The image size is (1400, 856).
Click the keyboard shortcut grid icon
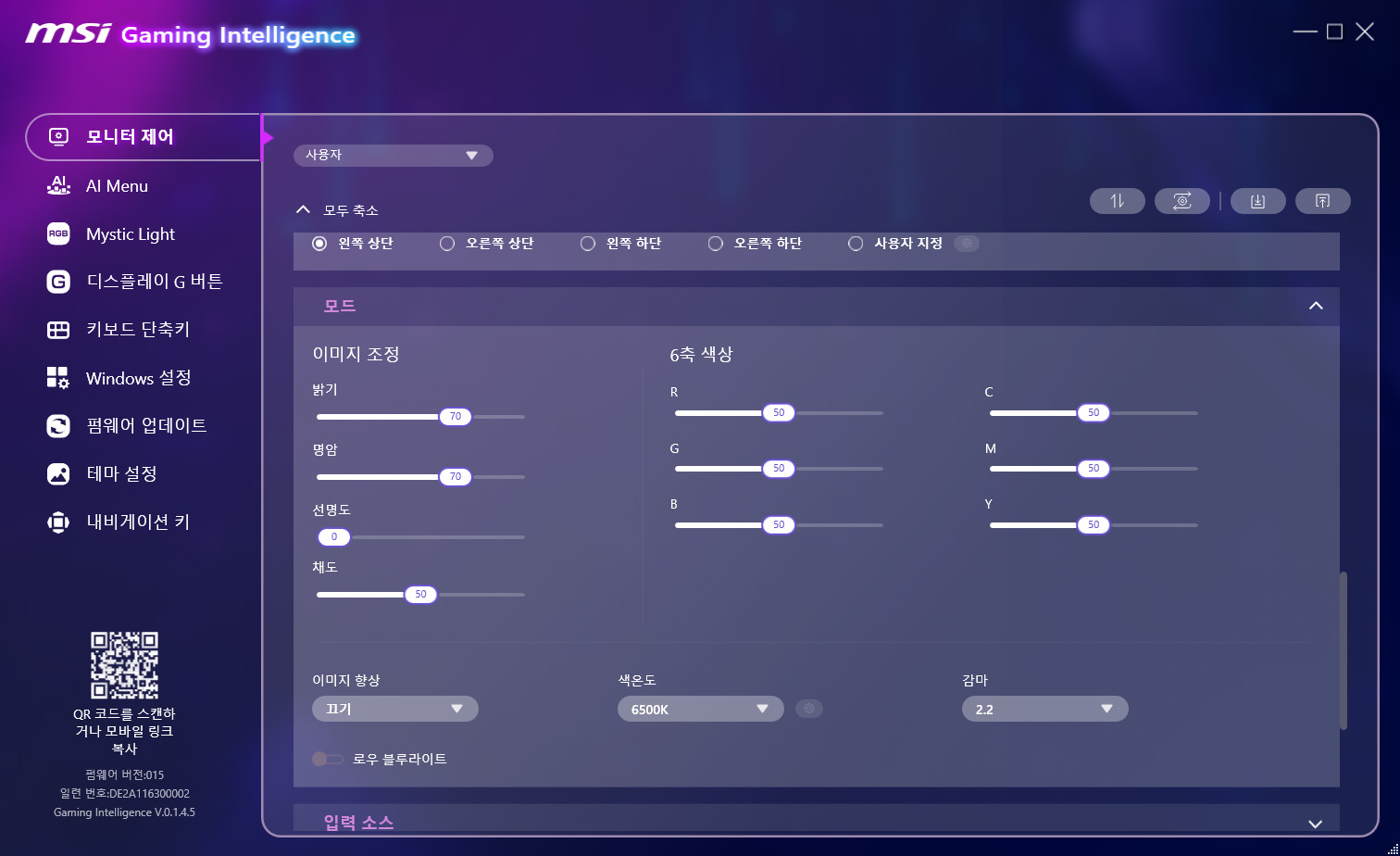click(58, 330)
